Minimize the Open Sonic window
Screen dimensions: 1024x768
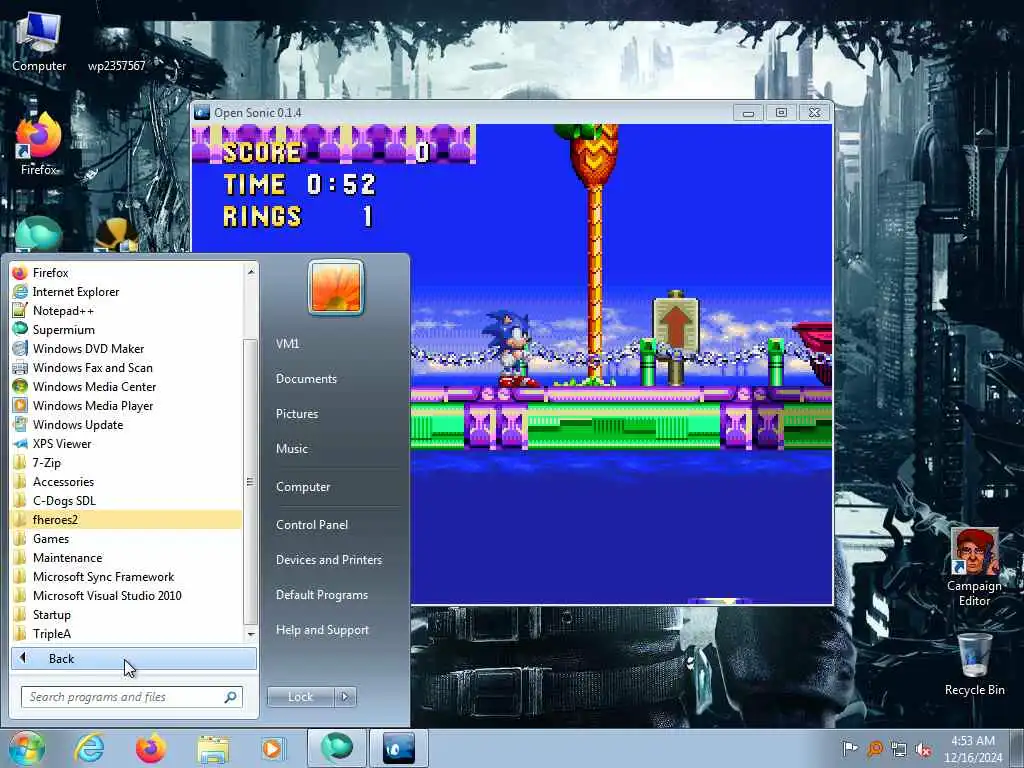[x=748, y=112]
